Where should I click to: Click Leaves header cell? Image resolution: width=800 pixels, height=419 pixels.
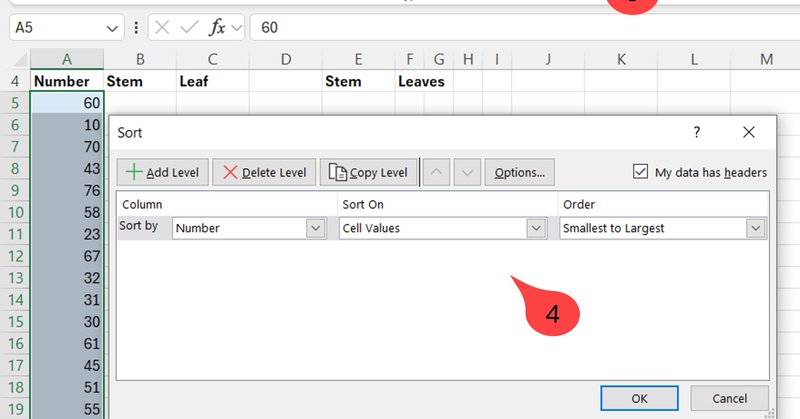tap(421, 81)
